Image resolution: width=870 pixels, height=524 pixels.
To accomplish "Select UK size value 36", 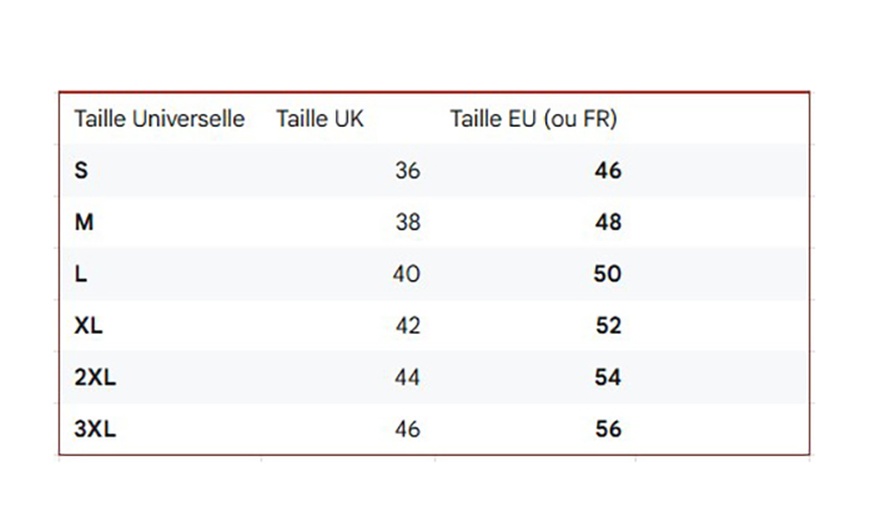I will point(407,171).
